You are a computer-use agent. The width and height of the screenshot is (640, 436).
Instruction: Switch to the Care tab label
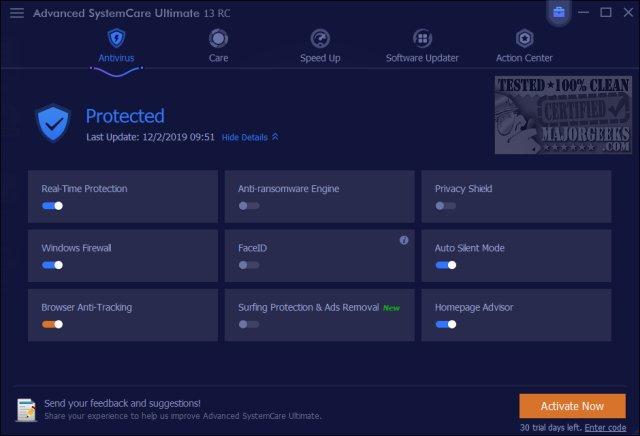(x=218, y=58)
